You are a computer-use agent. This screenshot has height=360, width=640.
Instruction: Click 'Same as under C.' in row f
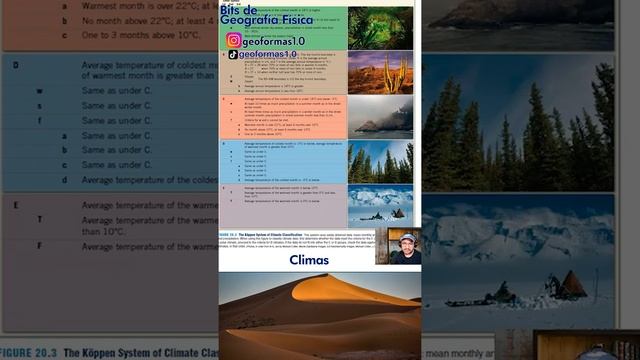pyautogui.click(x=117, y=120)
